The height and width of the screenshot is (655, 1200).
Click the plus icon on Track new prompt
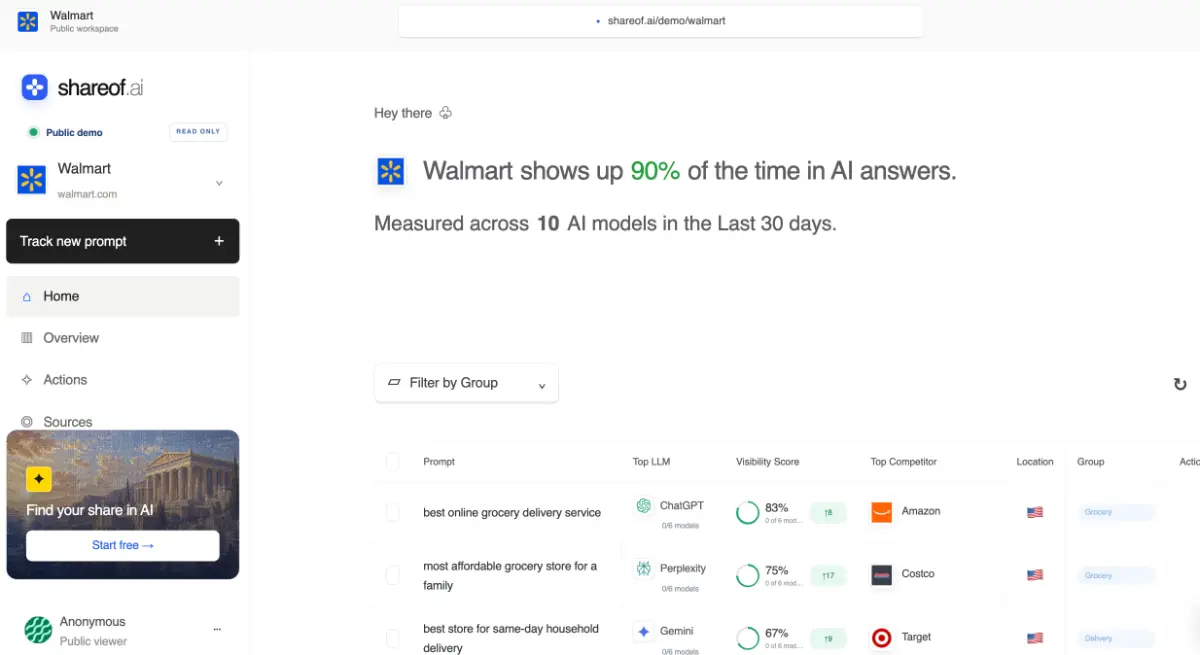[x=219, y=241]
